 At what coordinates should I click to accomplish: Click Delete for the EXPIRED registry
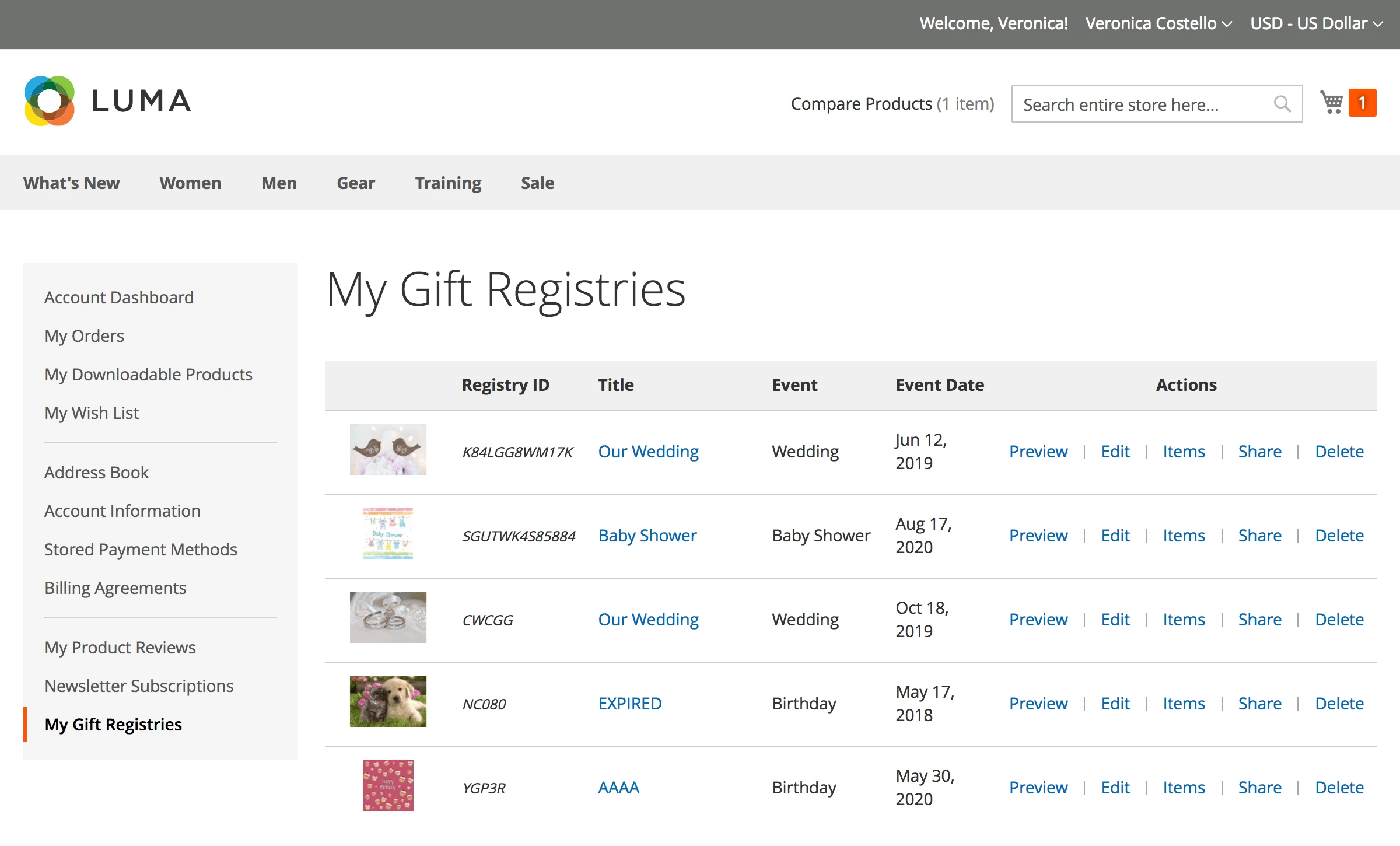[x=1339, y=704]
